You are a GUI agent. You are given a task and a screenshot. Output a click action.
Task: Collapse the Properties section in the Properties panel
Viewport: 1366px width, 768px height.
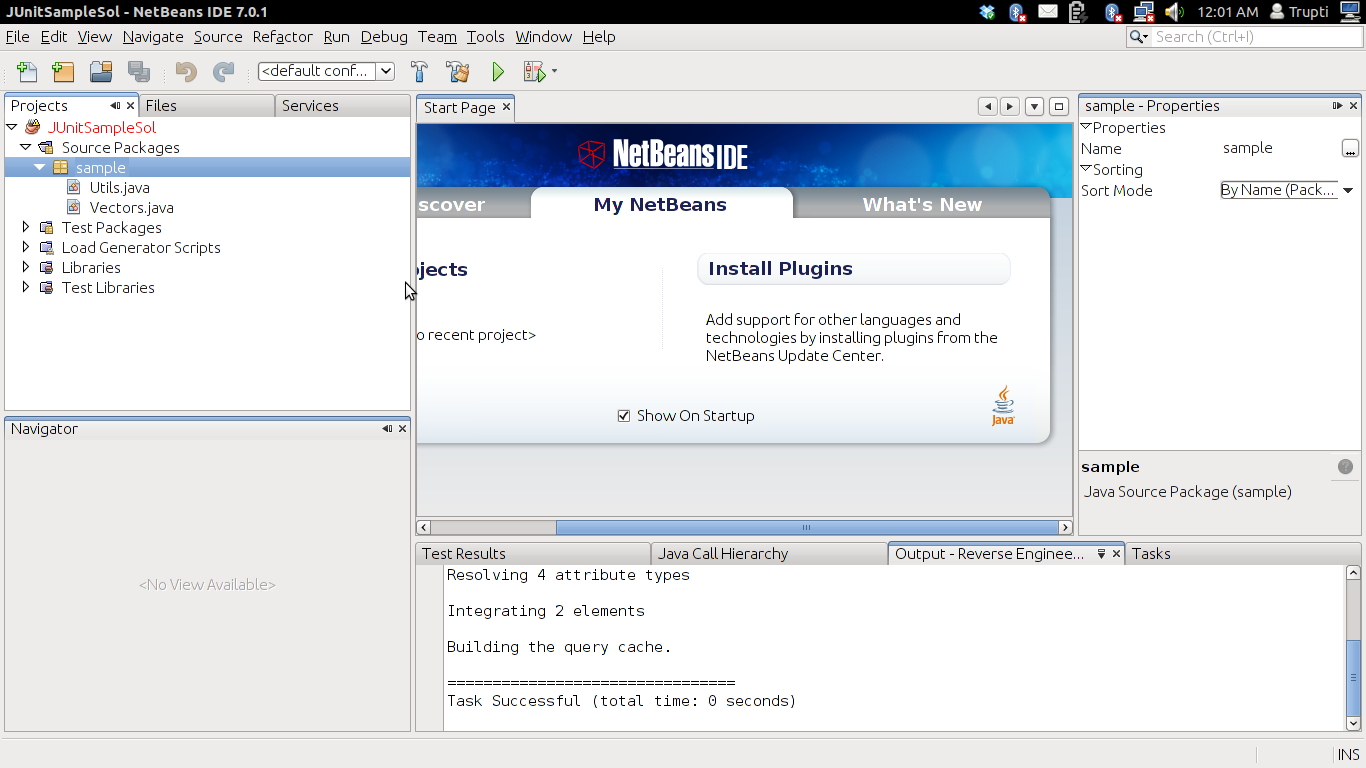click(1087, 127)
